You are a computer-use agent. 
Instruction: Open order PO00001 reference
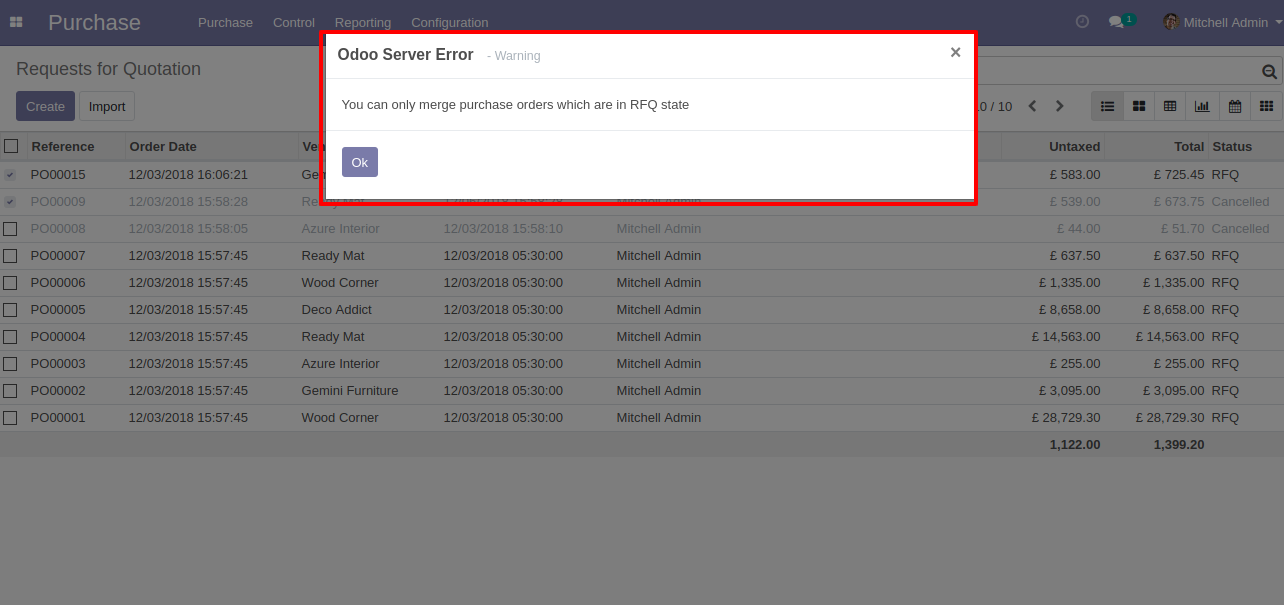(58, 417)
